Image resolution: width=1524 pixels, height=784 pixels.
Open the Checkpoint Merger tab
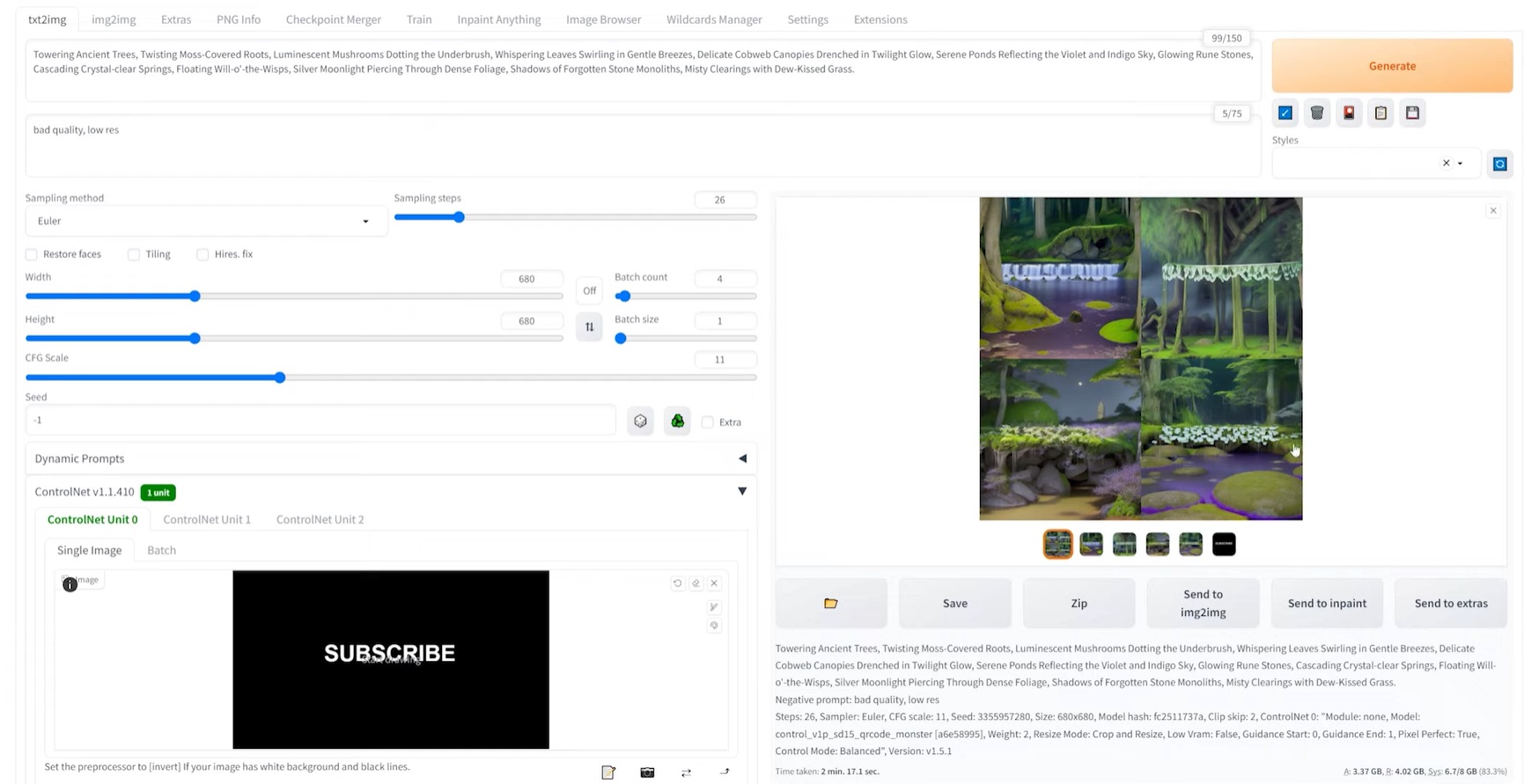click(x=334, y=19)
